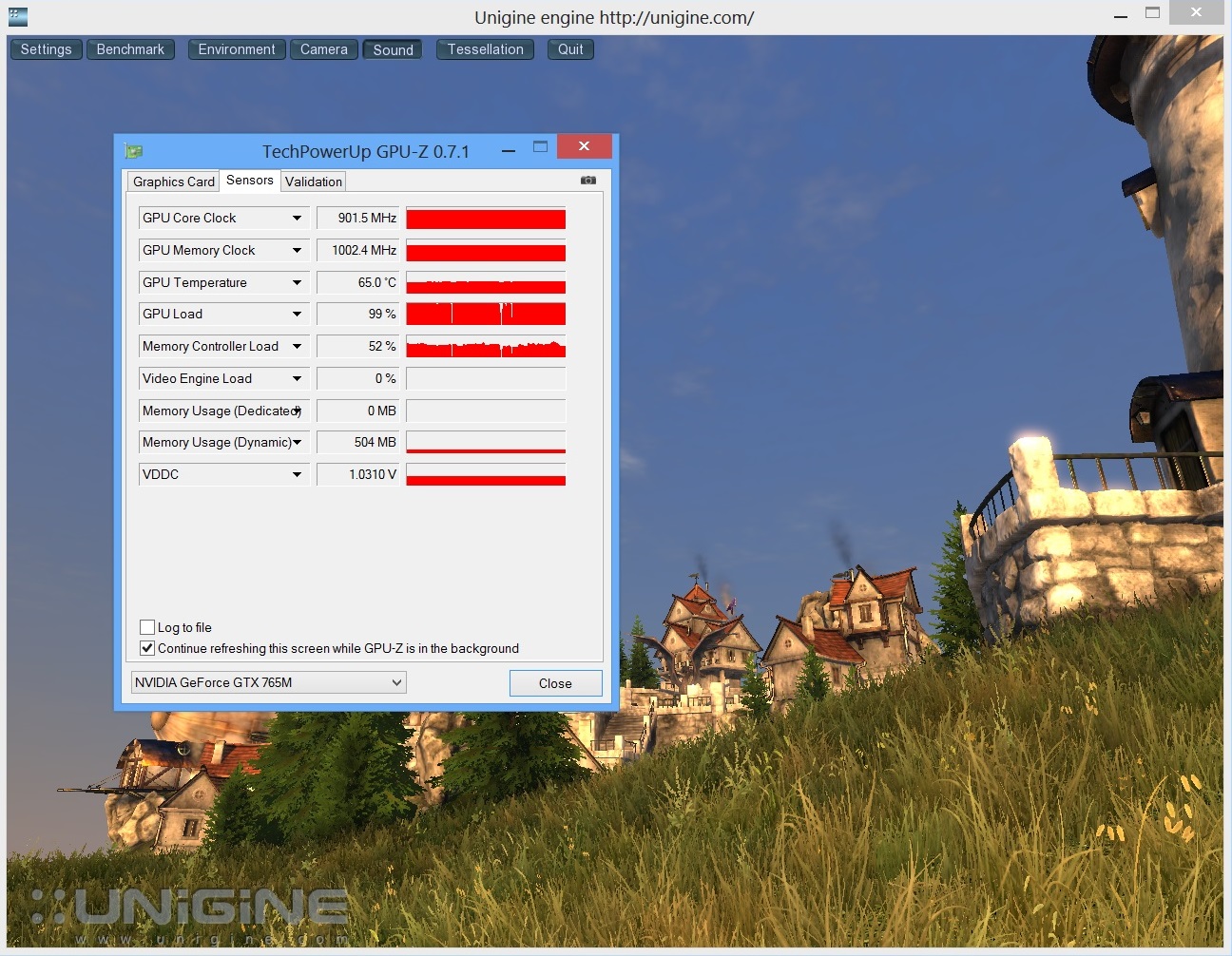The image size is (1232, 956).
Task: Uncheck Continue refreshing in background option
Action: [x=147, y=648]
